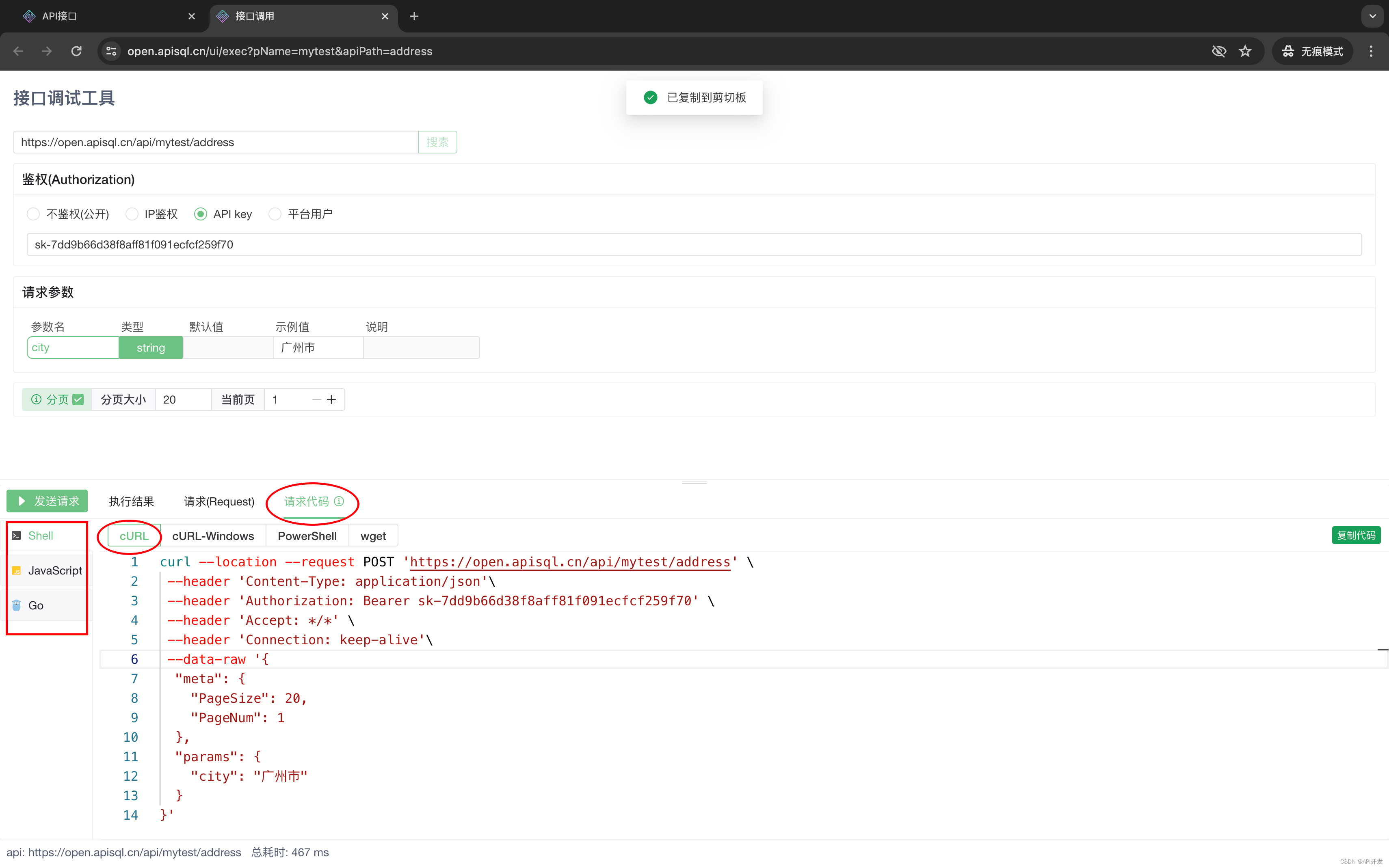Click the browser reload icon
The width and height of the screenshot is (1389, 868).
click(x=76, y=51)
